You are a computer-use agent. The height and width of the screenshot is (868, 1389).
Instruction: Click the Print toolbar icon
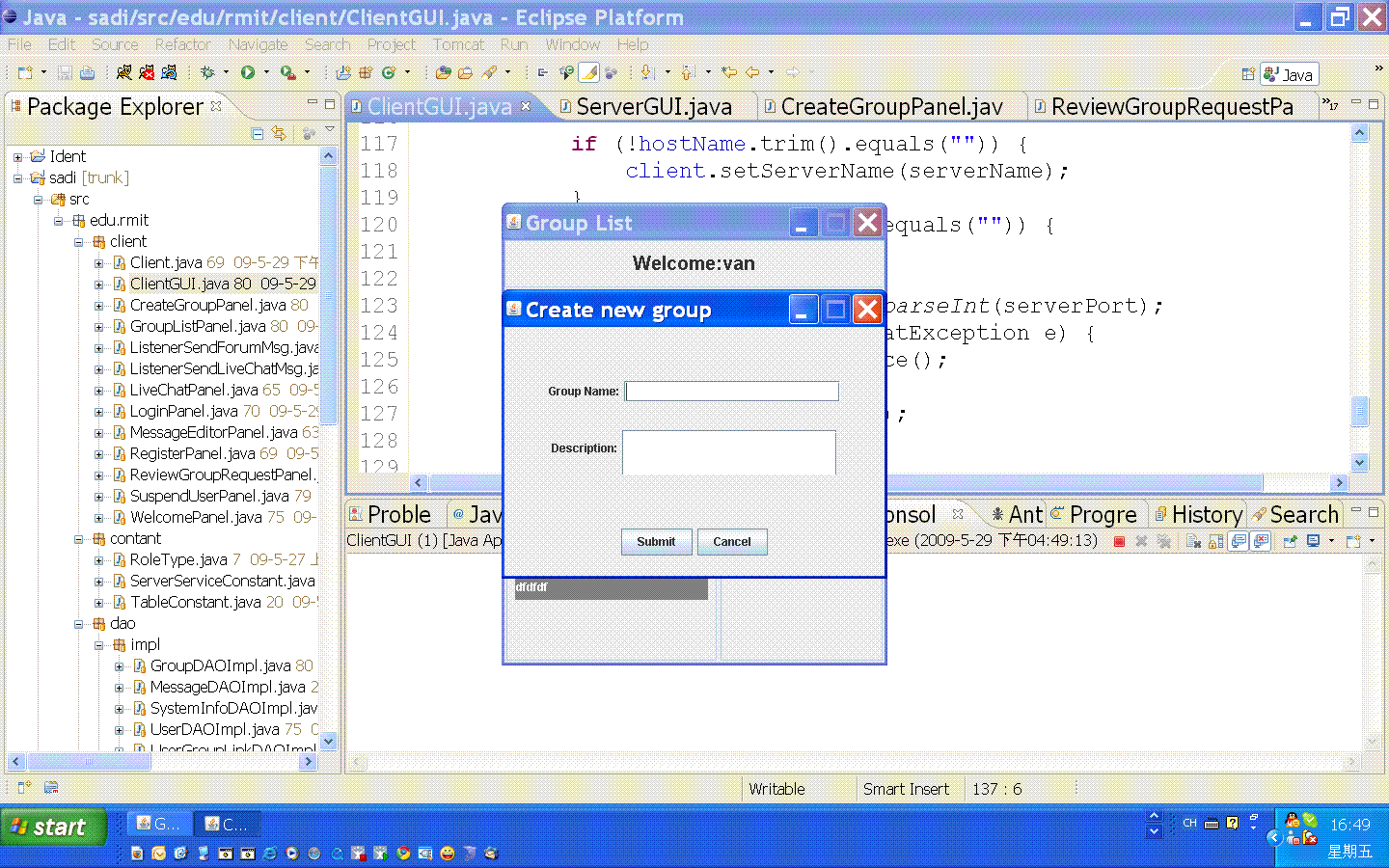coord(87,72)
